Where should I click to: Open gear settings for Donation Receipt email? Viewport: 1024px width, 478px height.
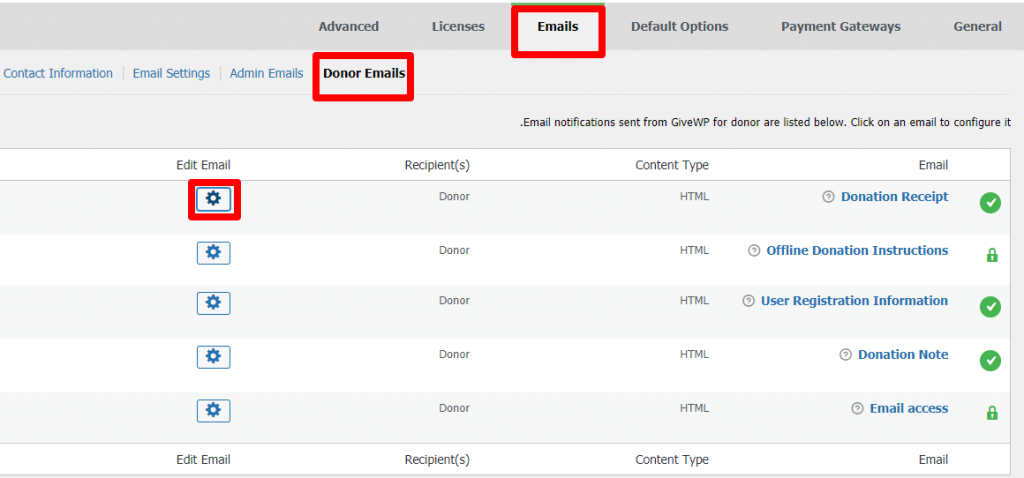214,199
